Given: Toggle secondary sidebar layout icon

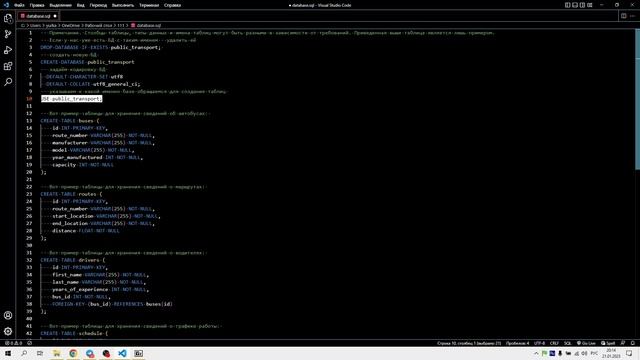Looking at the screenshot, I should pos(582,5).
